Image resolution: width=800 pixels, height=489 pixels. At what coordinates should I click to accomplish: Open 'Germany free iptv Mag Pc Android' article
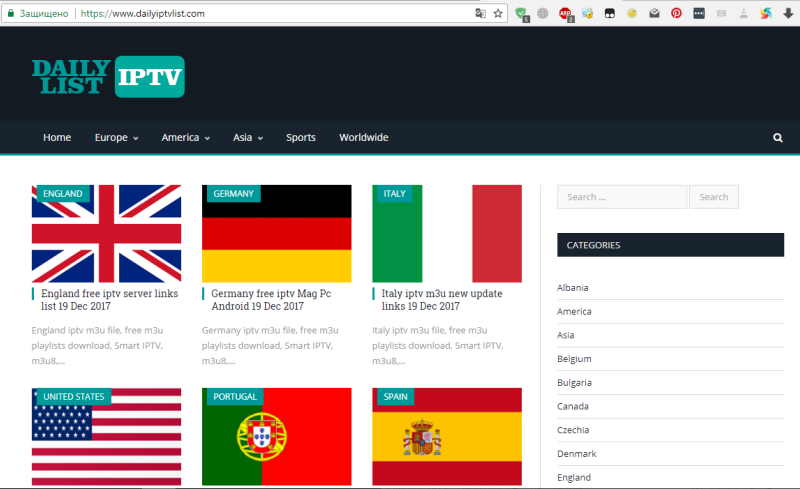point(271,300)
